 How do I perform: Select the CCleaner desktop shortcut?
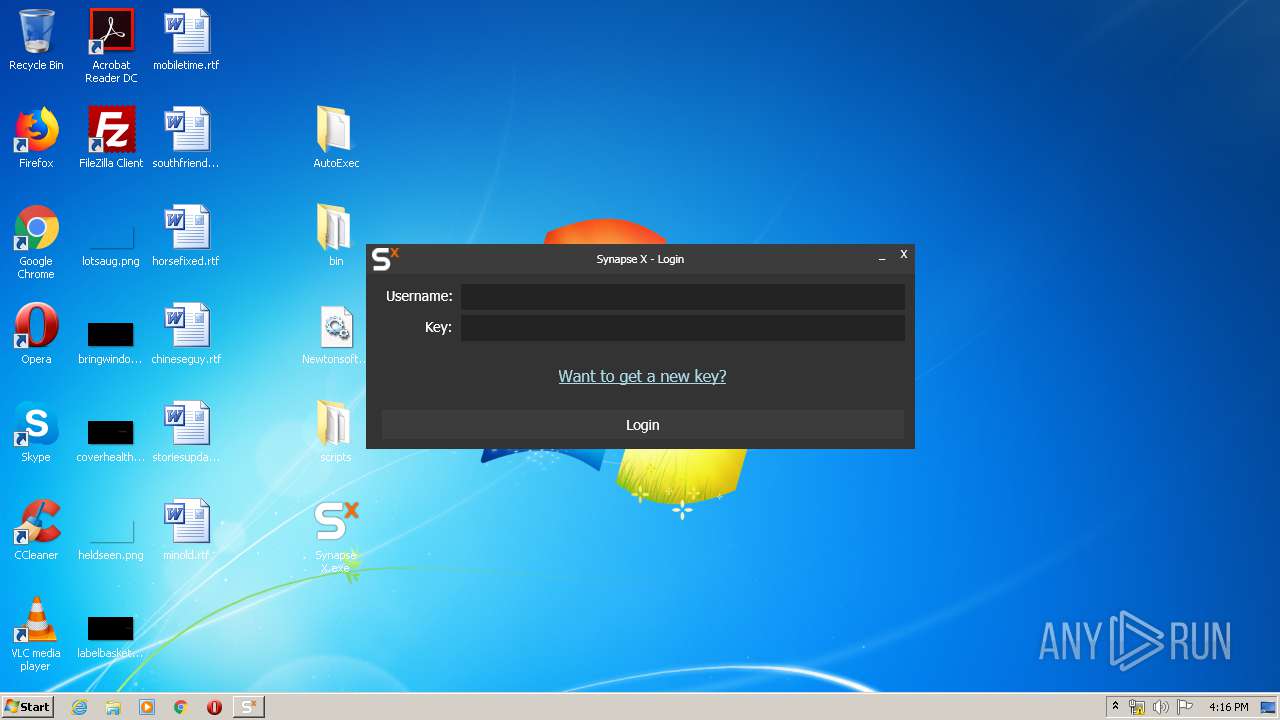[36, 530]
